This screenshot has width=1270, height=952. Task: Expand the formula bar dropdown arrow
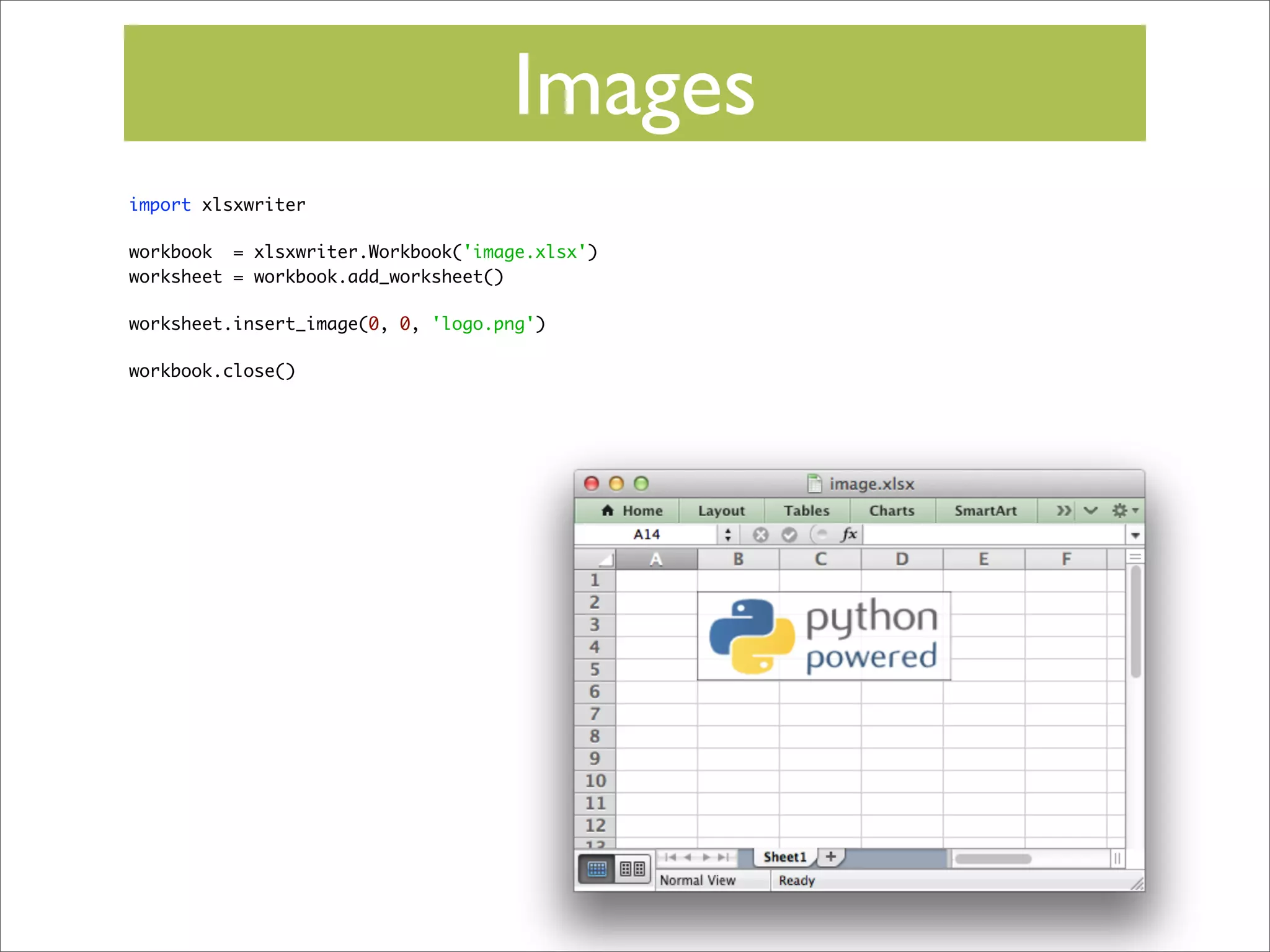[1135, 535]
